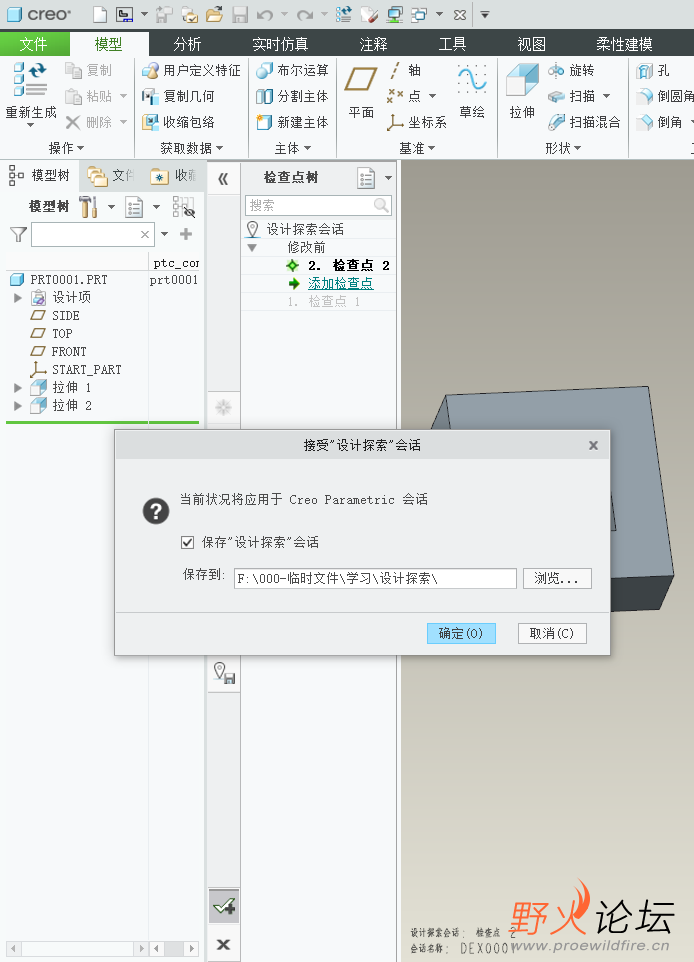Open the 基准 group dropdown

[417, 148]
